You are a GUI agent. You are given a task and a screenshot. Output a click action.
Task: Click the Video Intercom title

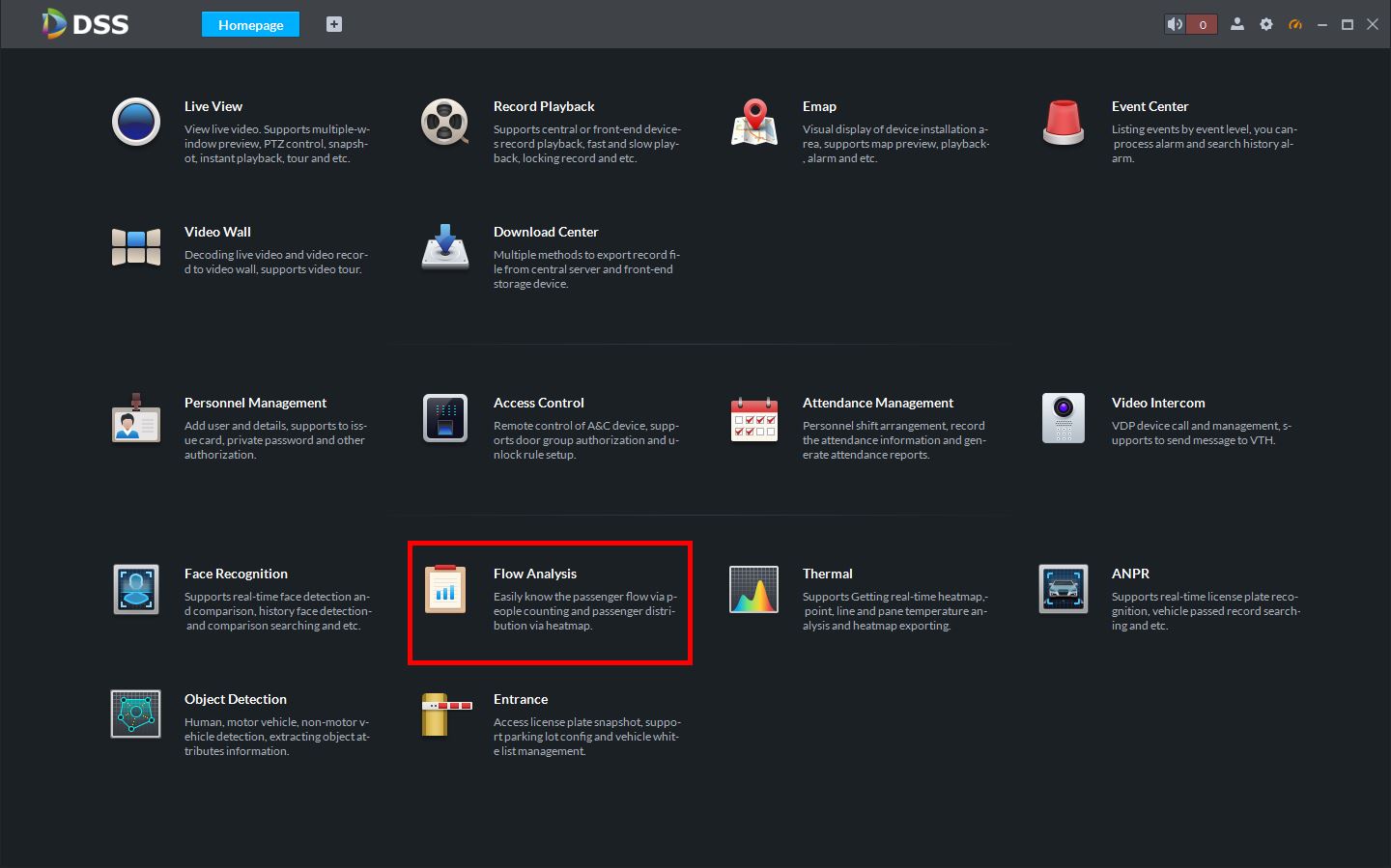[x=1158, y=403]
